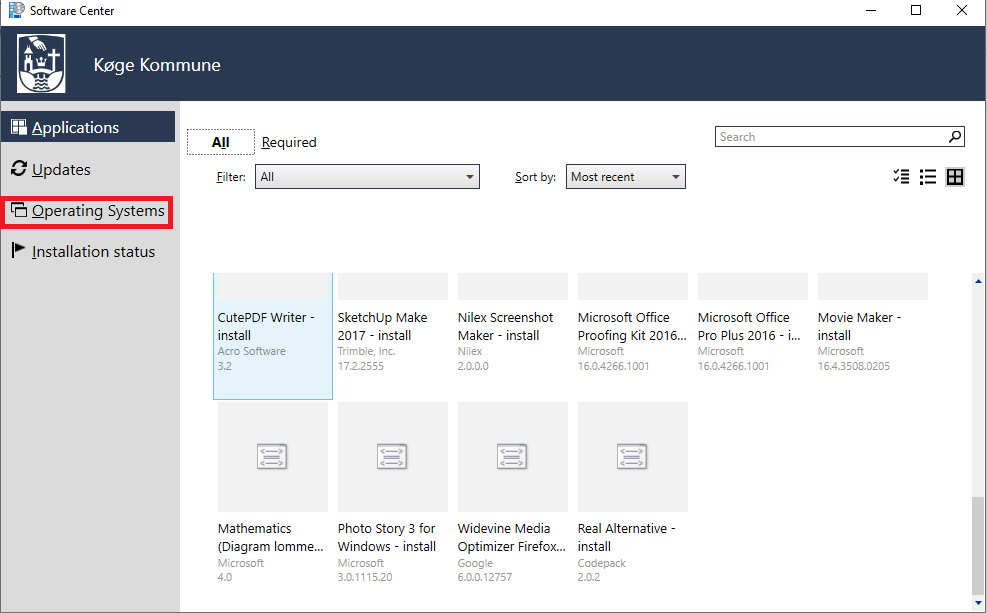Switch to tile view icon
Viewport: 987px width, 613px height.
[x=955, y=177]
